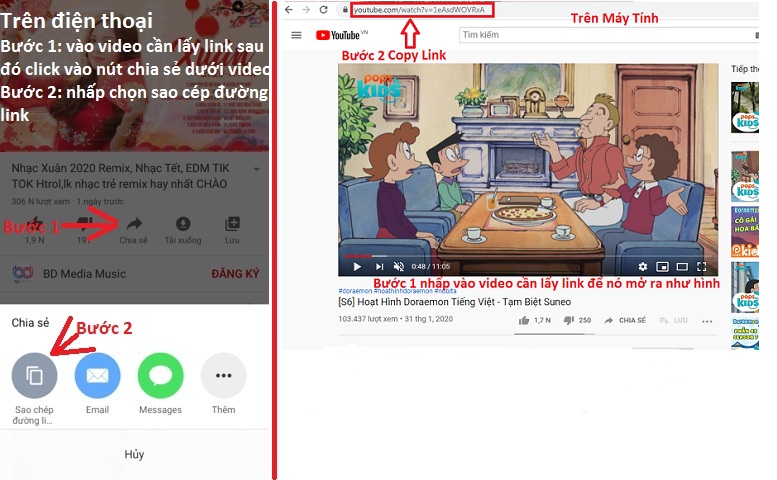Open the three-dot more actions menu

(707, 321)
